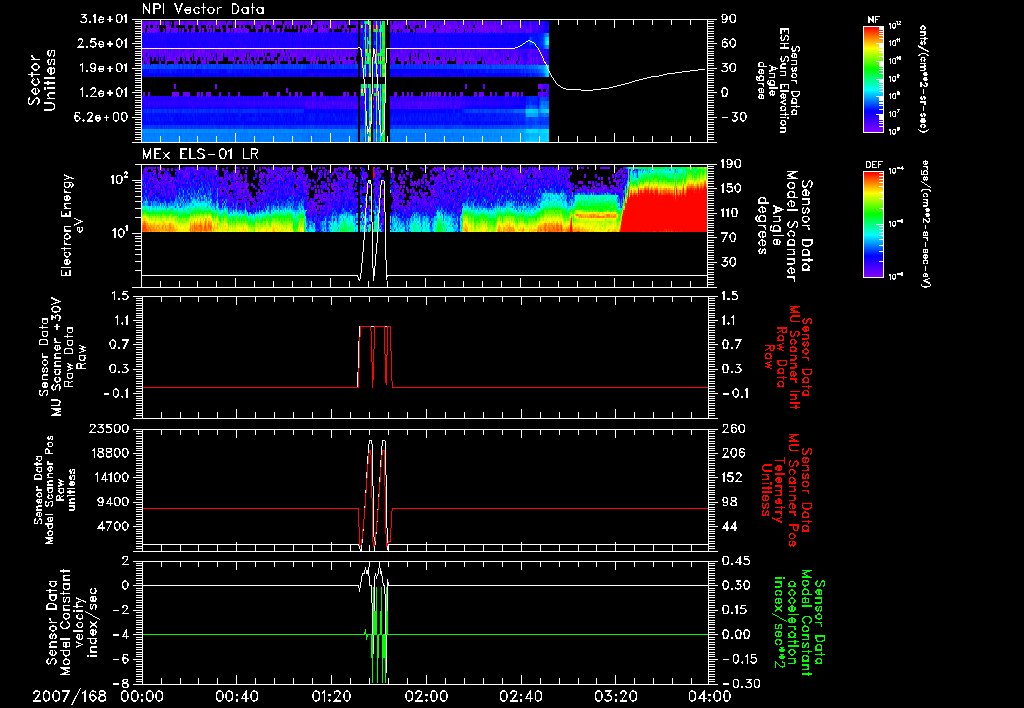
Task: Click the "01:20" time axis label
Action: pyautogui.click(x=331, y=697)
